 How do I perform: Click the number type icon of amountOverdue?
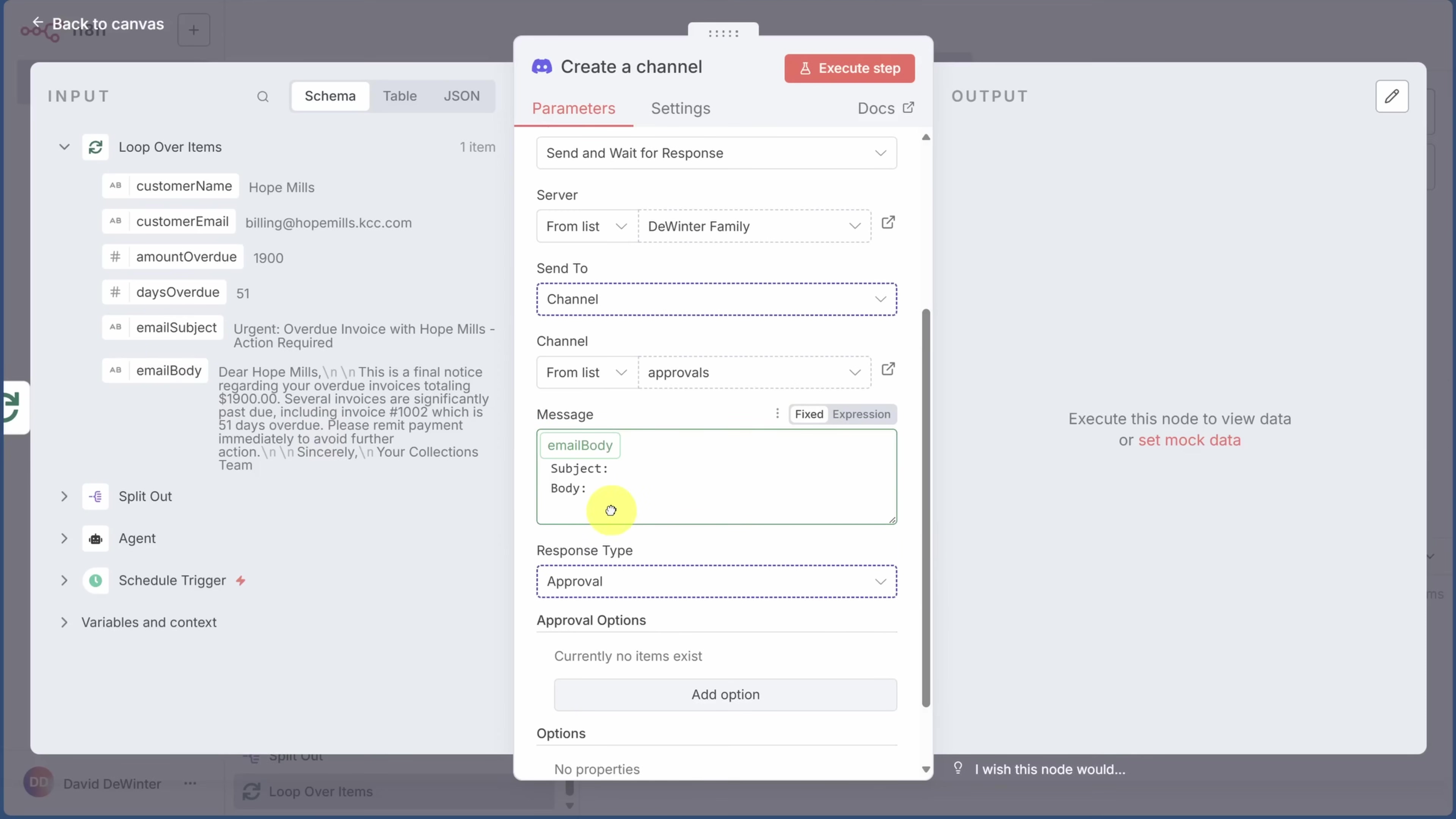click(x=115, y=257)
